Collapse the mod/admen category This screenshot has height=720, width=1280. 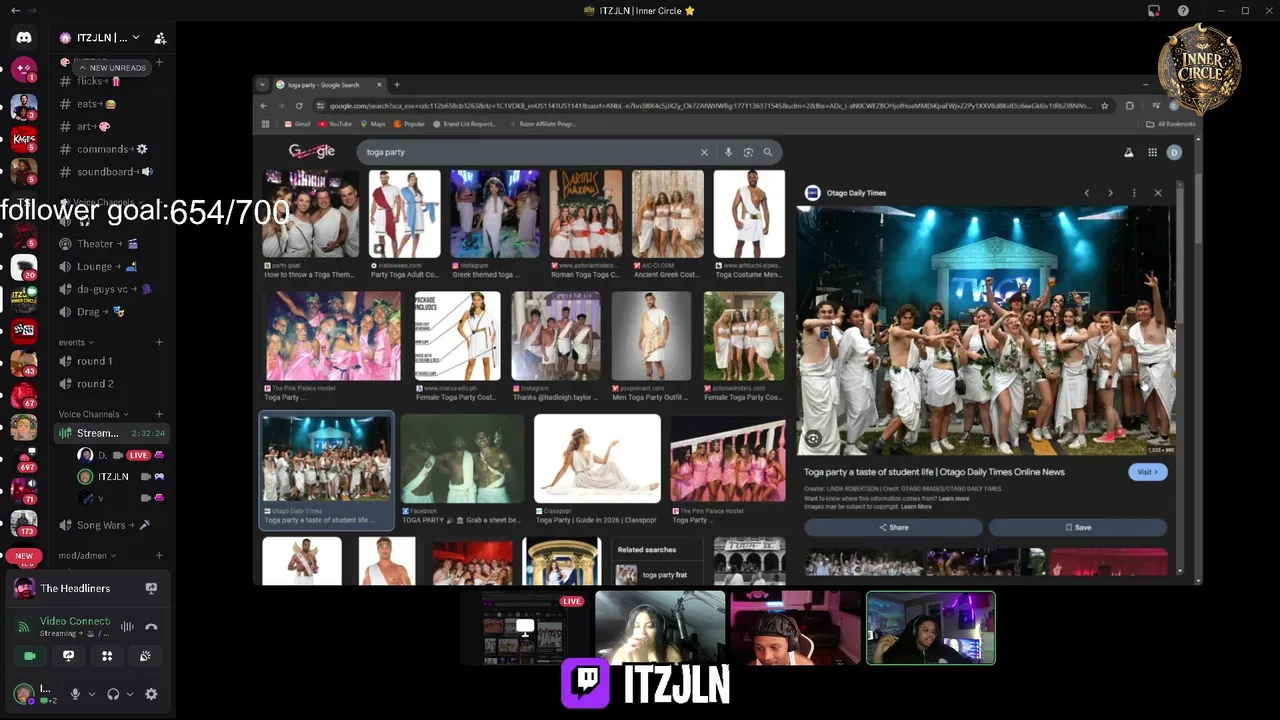point(87,555)
